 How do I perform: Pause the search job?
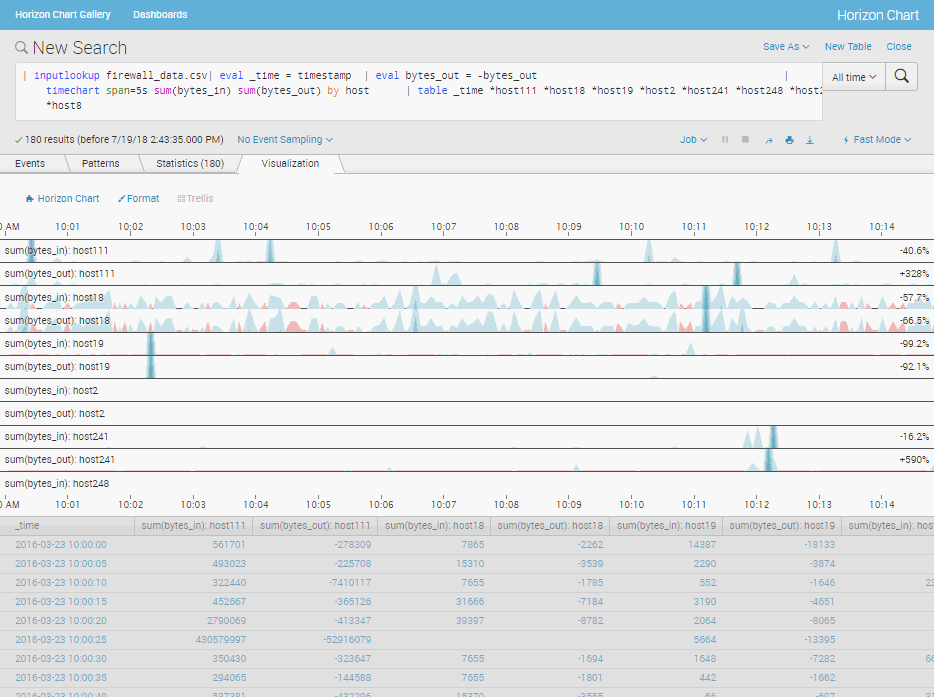tap(725, 139)
